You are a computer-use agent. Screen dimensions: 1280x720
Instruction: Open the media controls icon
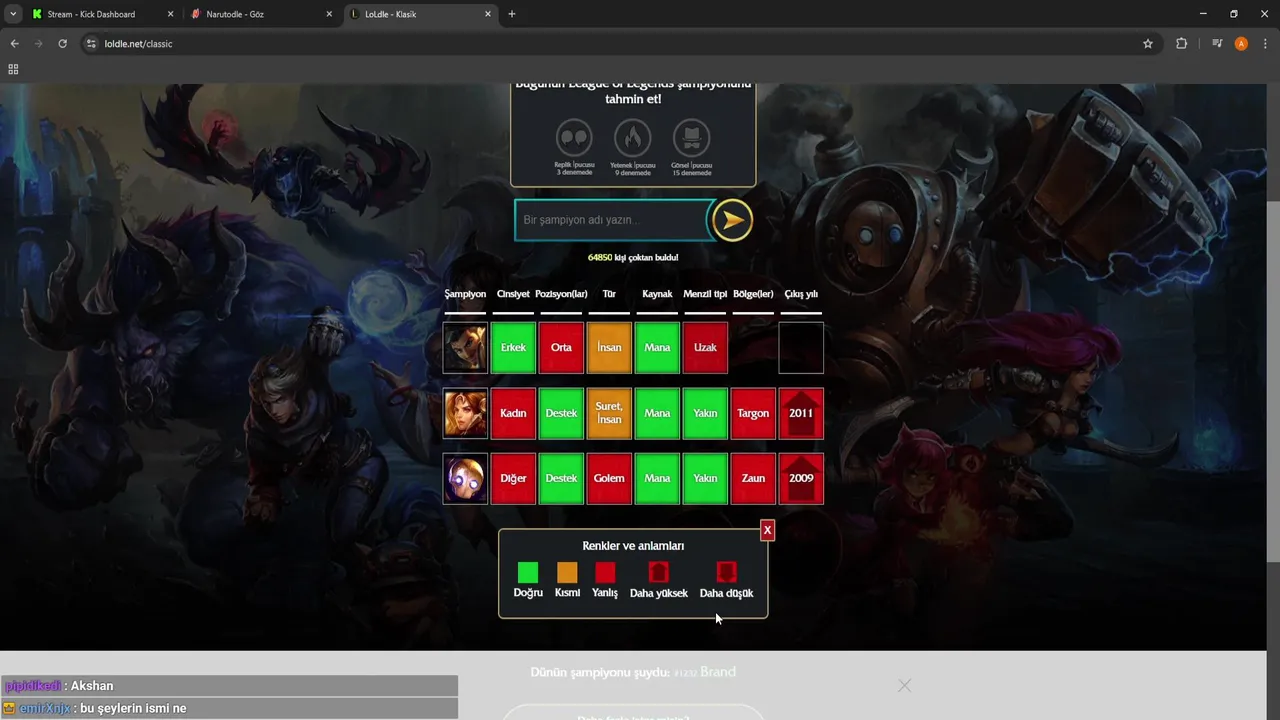tap(1217, 44)
